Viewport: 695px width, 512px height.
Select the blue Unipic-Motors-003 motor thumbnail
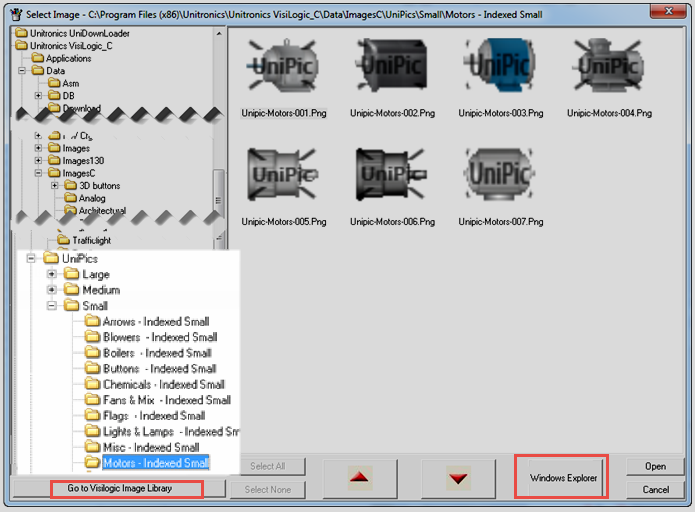click(500, 65)
